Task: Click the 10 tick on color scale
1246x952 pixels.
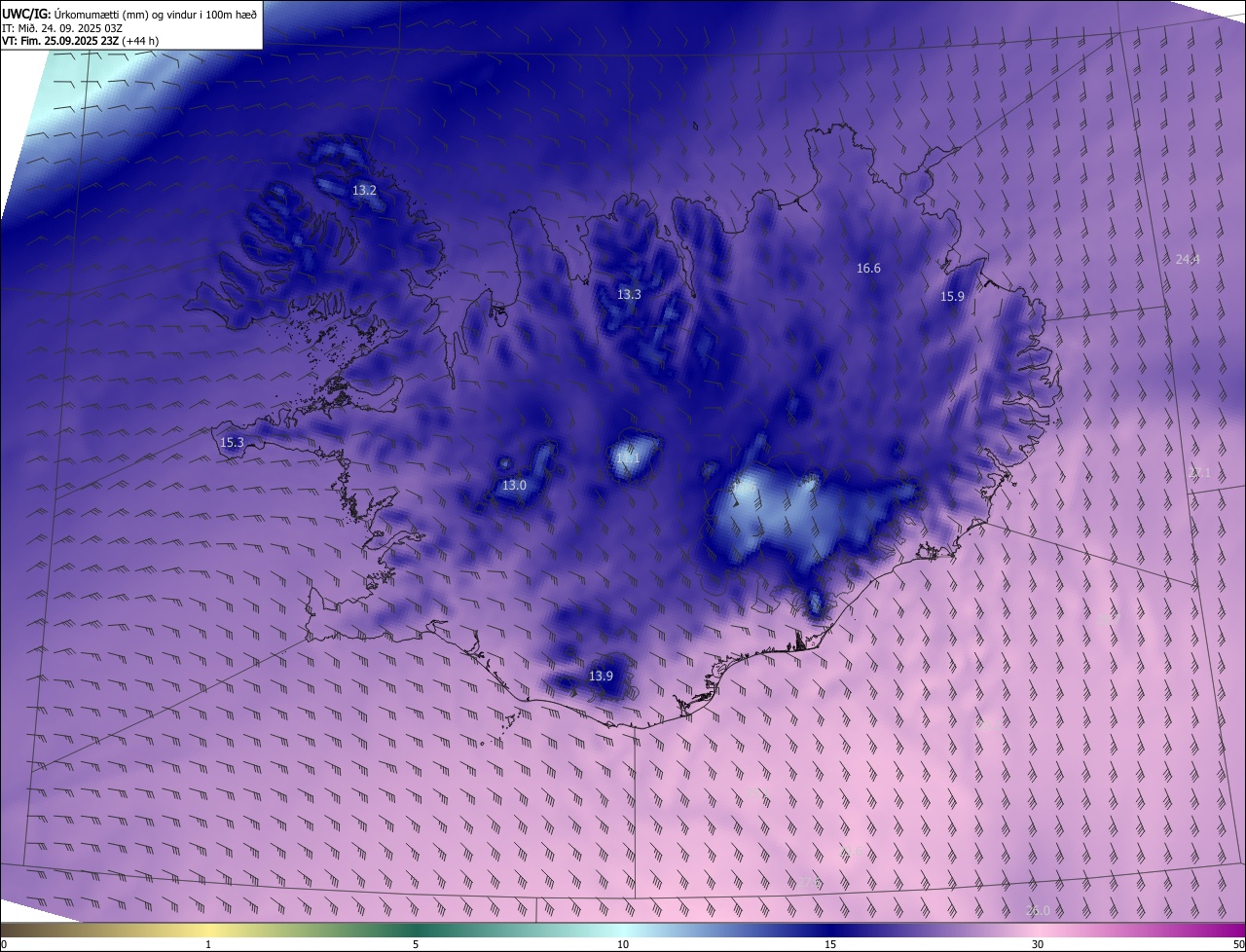Action: click(x=623, y=944)
